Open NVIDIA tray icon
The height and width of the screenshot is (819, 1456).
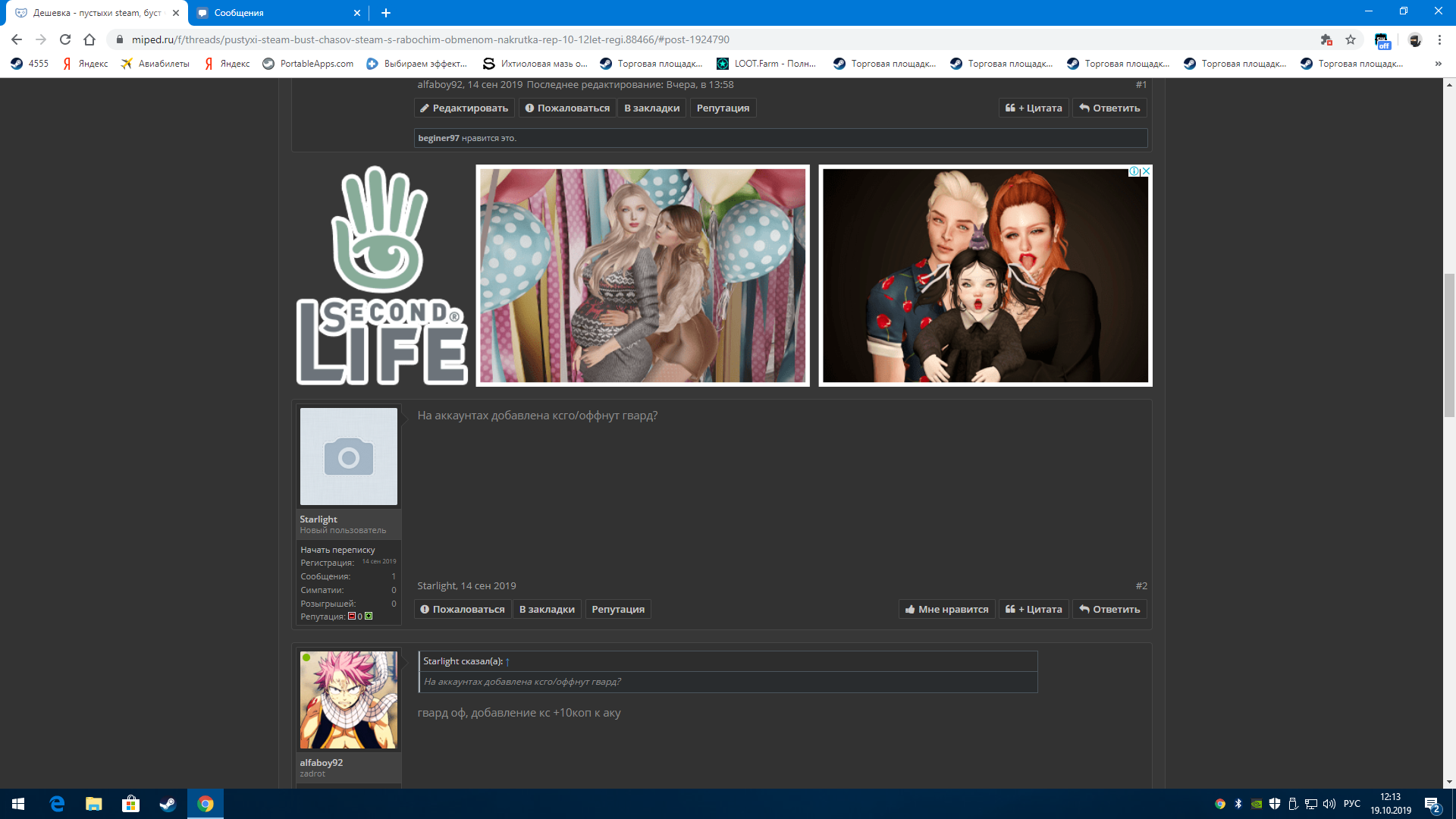click(x=1257, y=804)
